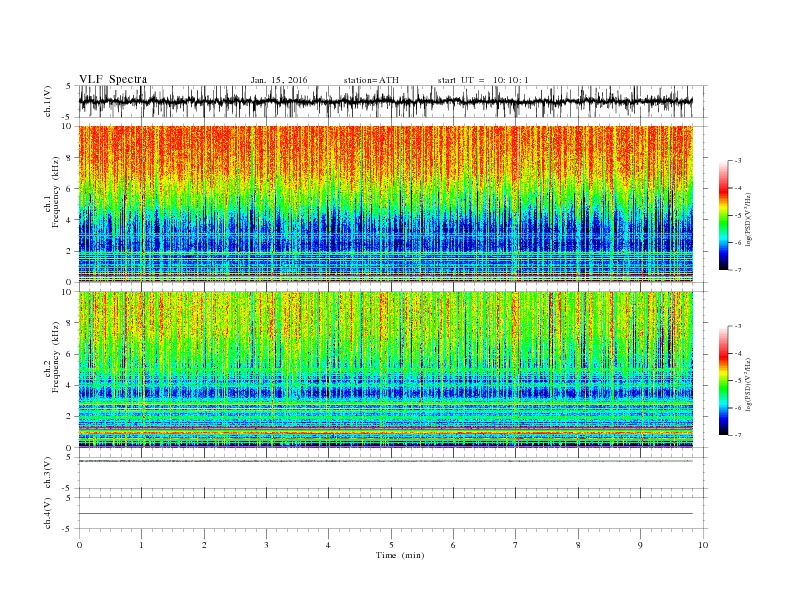Click the "ch.4(V)" axis label

[48, 513]
